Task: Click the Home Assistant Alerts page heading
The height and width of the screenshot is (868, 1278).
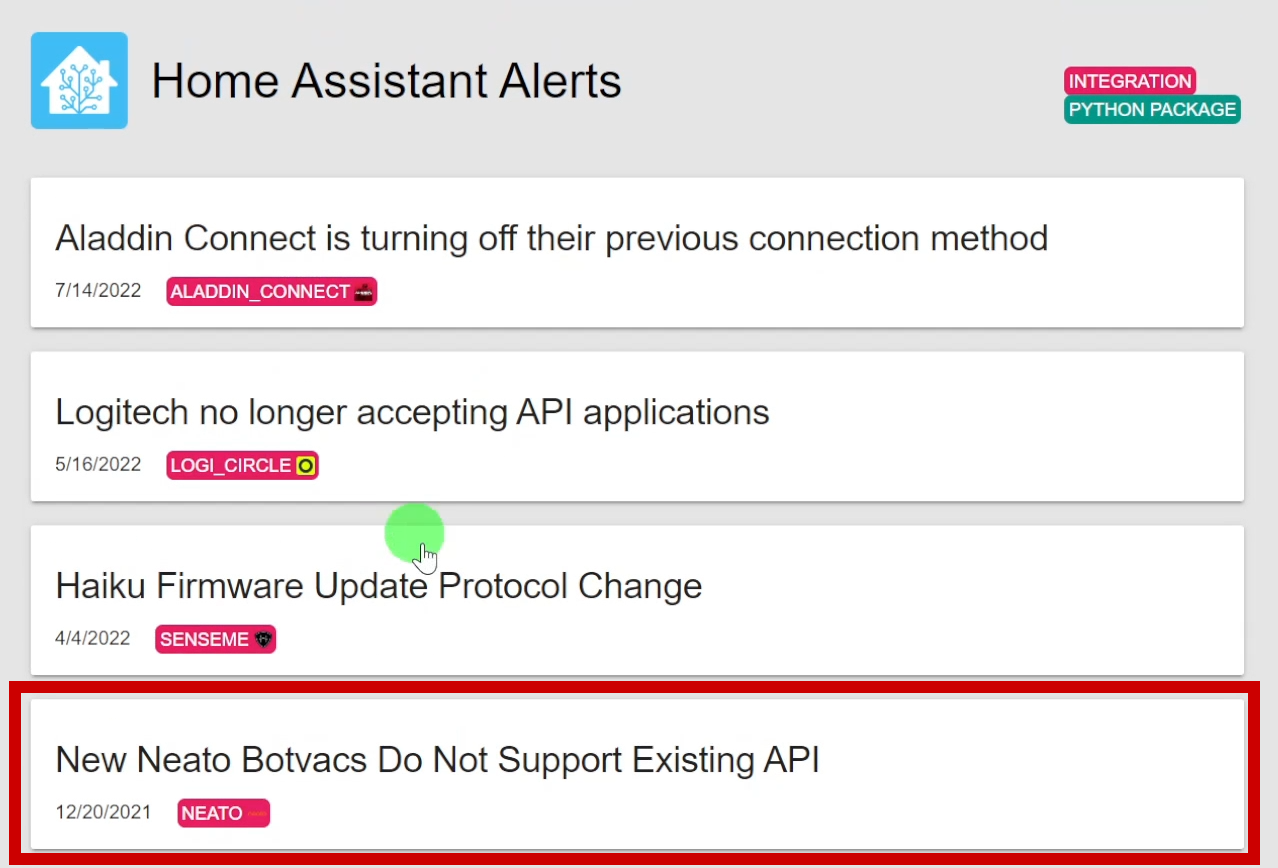Action: click(386, 80)
